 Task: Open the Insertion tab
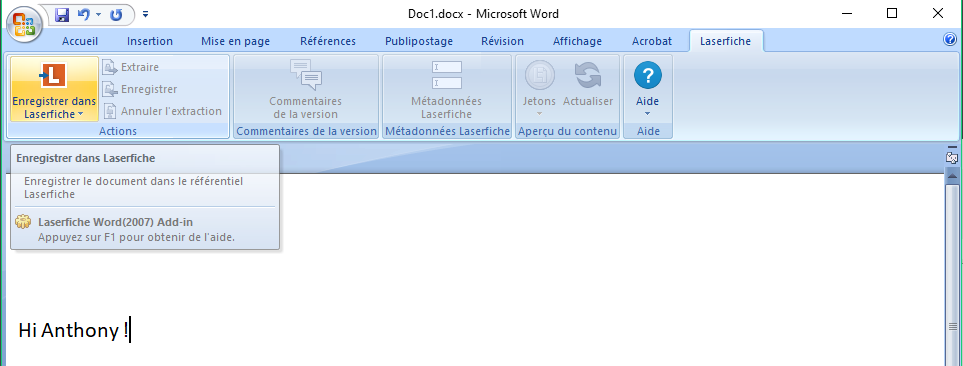coord(150,41)
